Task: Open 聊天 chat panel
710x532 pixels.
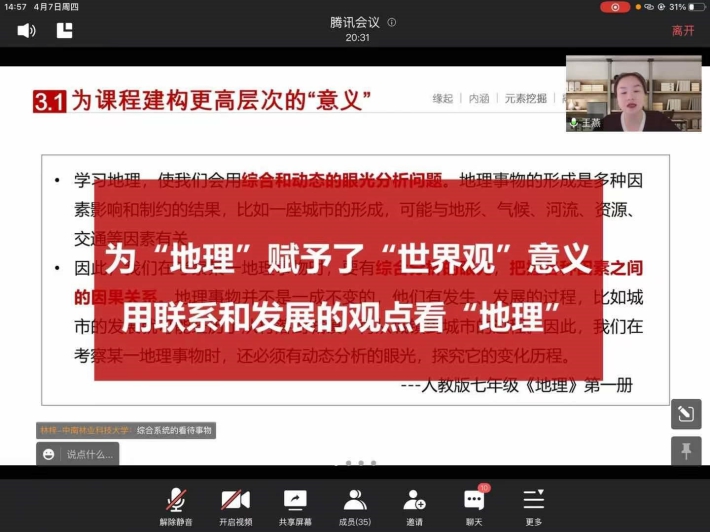Action: 474,506
